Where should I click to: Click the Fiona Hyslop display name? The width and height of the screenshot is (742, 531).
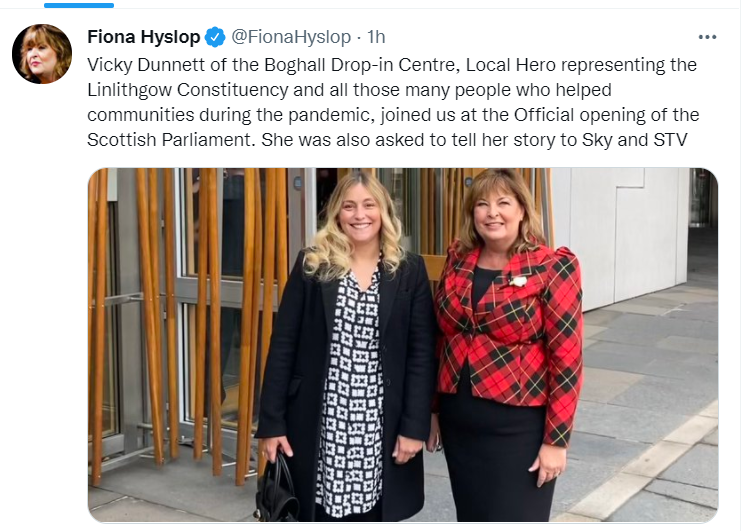144,37
